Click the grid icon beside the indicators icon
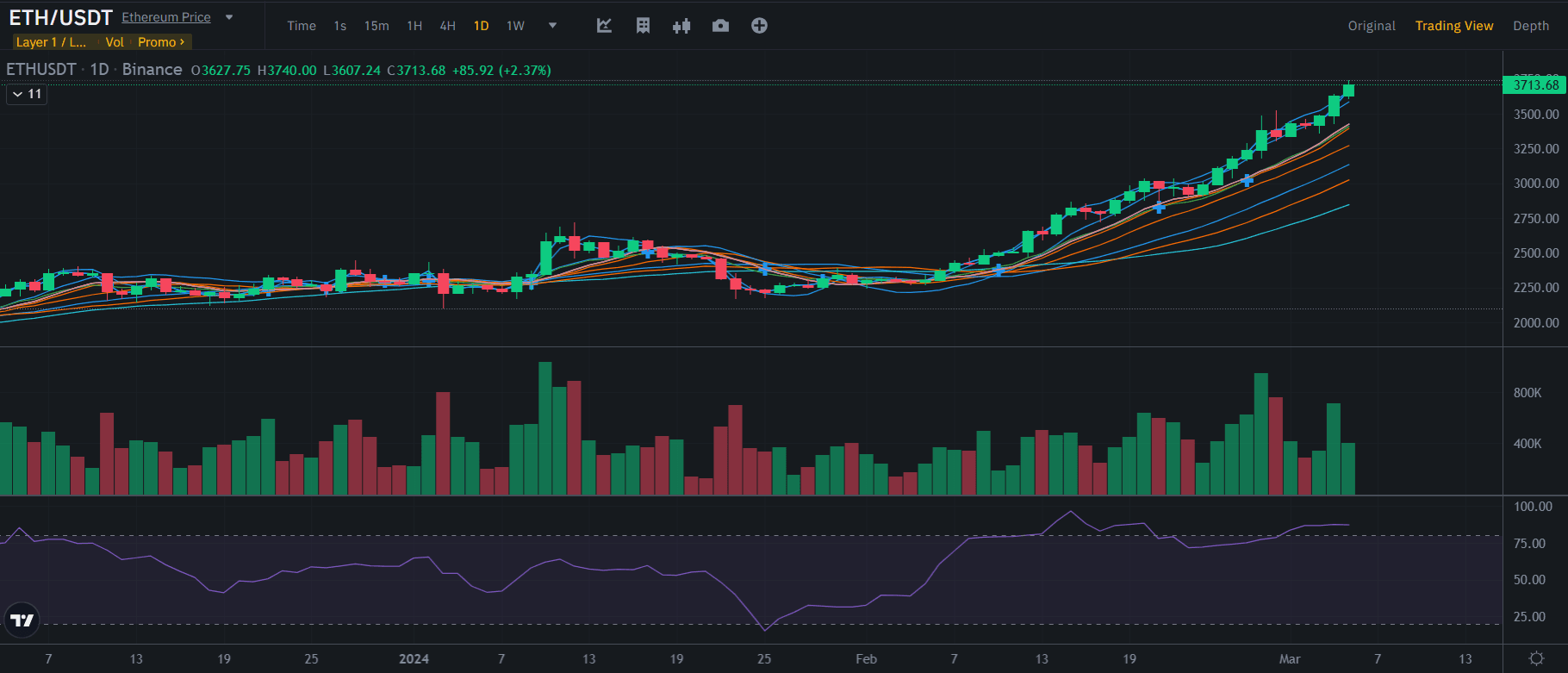 [643, 26]
